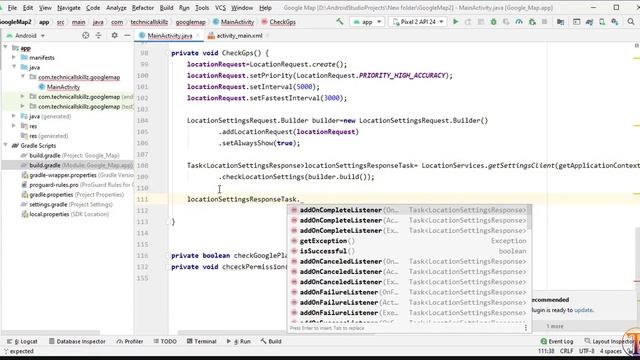Viewport: 640px width, 360px height.
Task: Collapse the Gradle Scripts node arrow
Action: pyautogui.click(x=5, y=146)
